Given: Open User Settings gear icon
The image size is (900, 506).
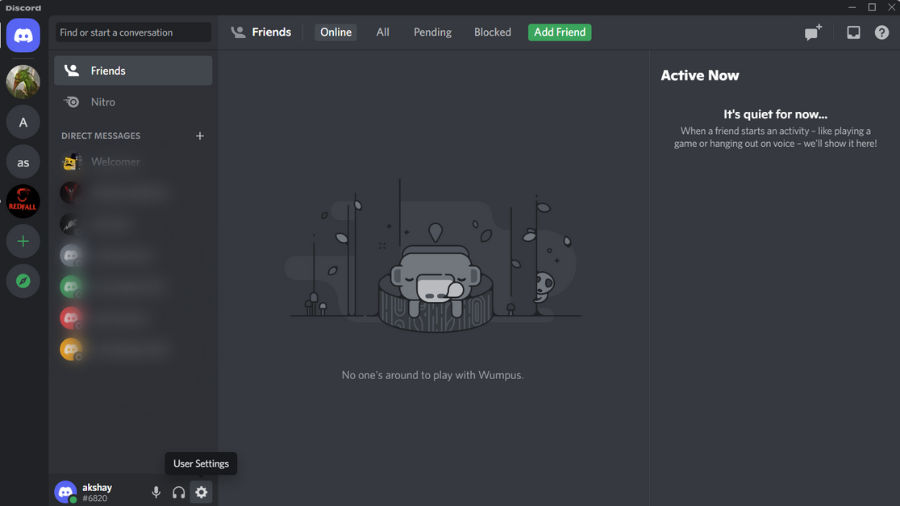Looking at the screenshot, I should (x=201, y=492).
